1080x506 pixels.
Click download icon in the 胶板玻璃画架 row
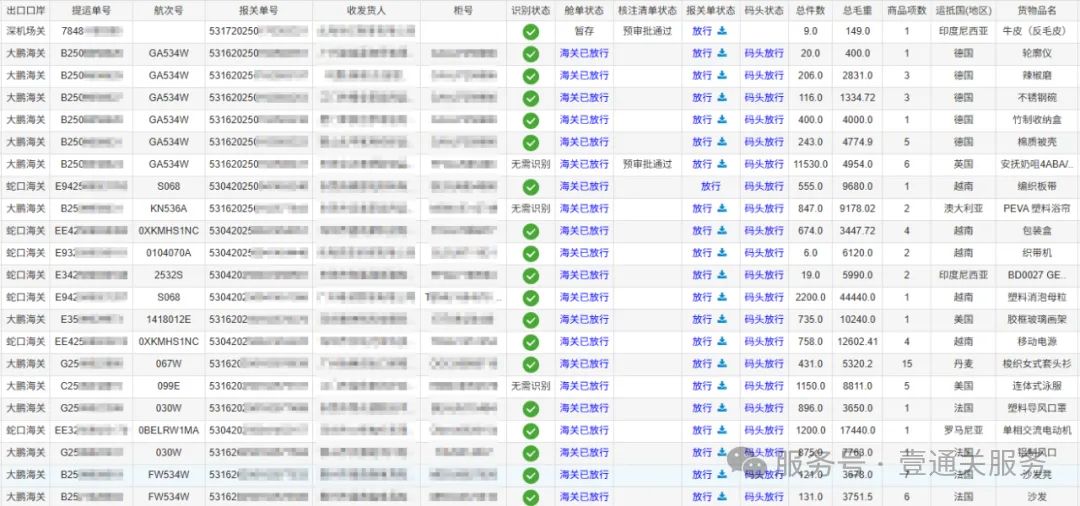[722, 319]
